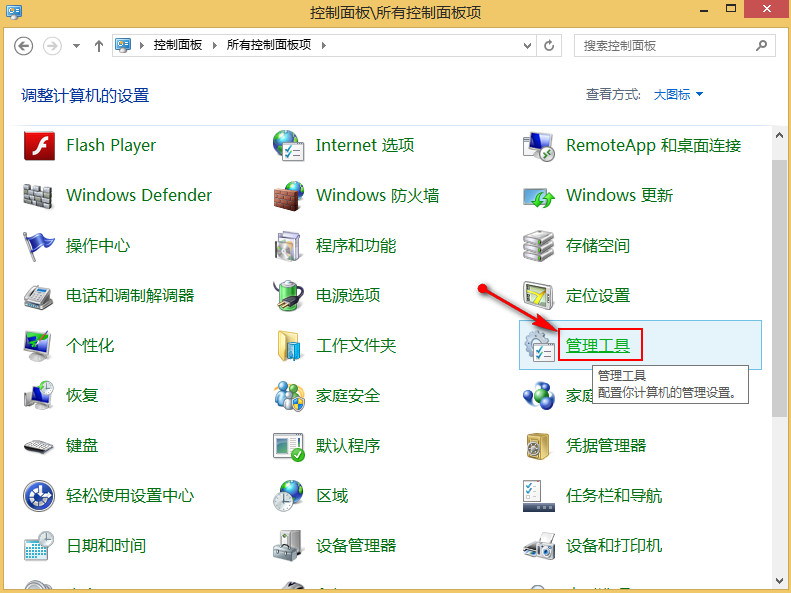
Task: Open the Windows 更新 icon
Action: coord(539,197)
